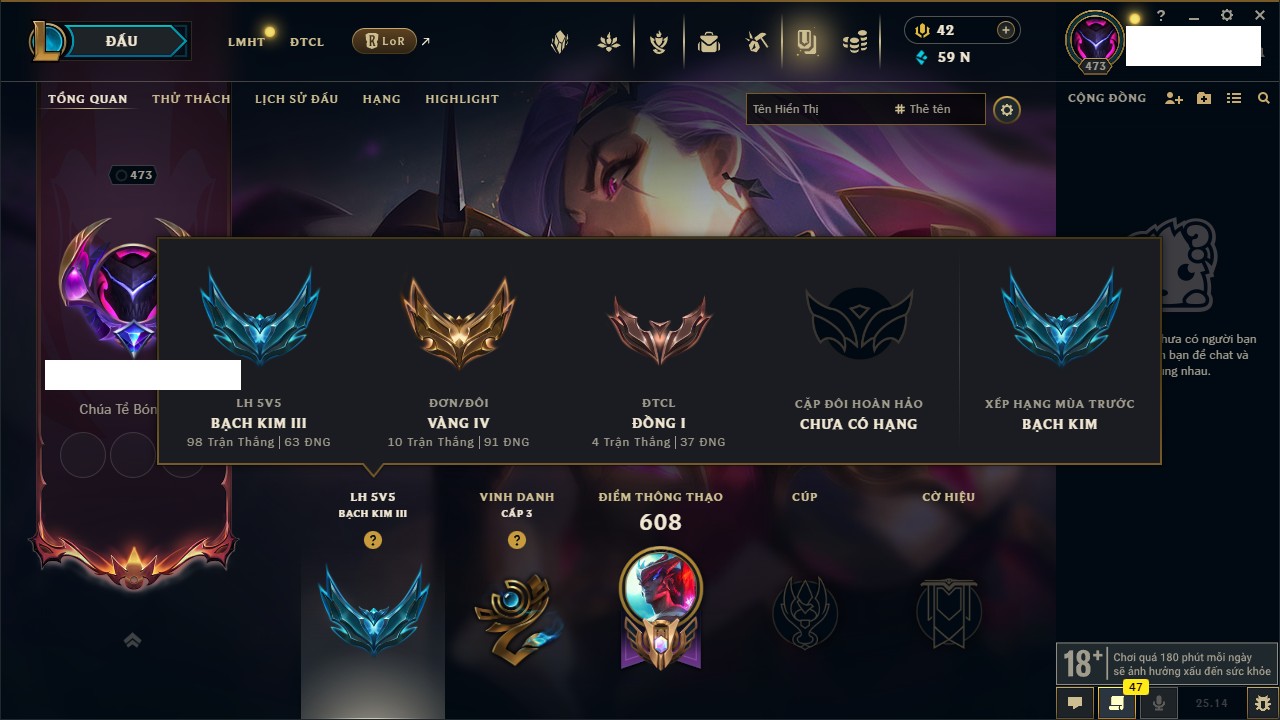Open the Collection backpack icon
Screen dimensions: 1280x720
(x=709, y=42)
